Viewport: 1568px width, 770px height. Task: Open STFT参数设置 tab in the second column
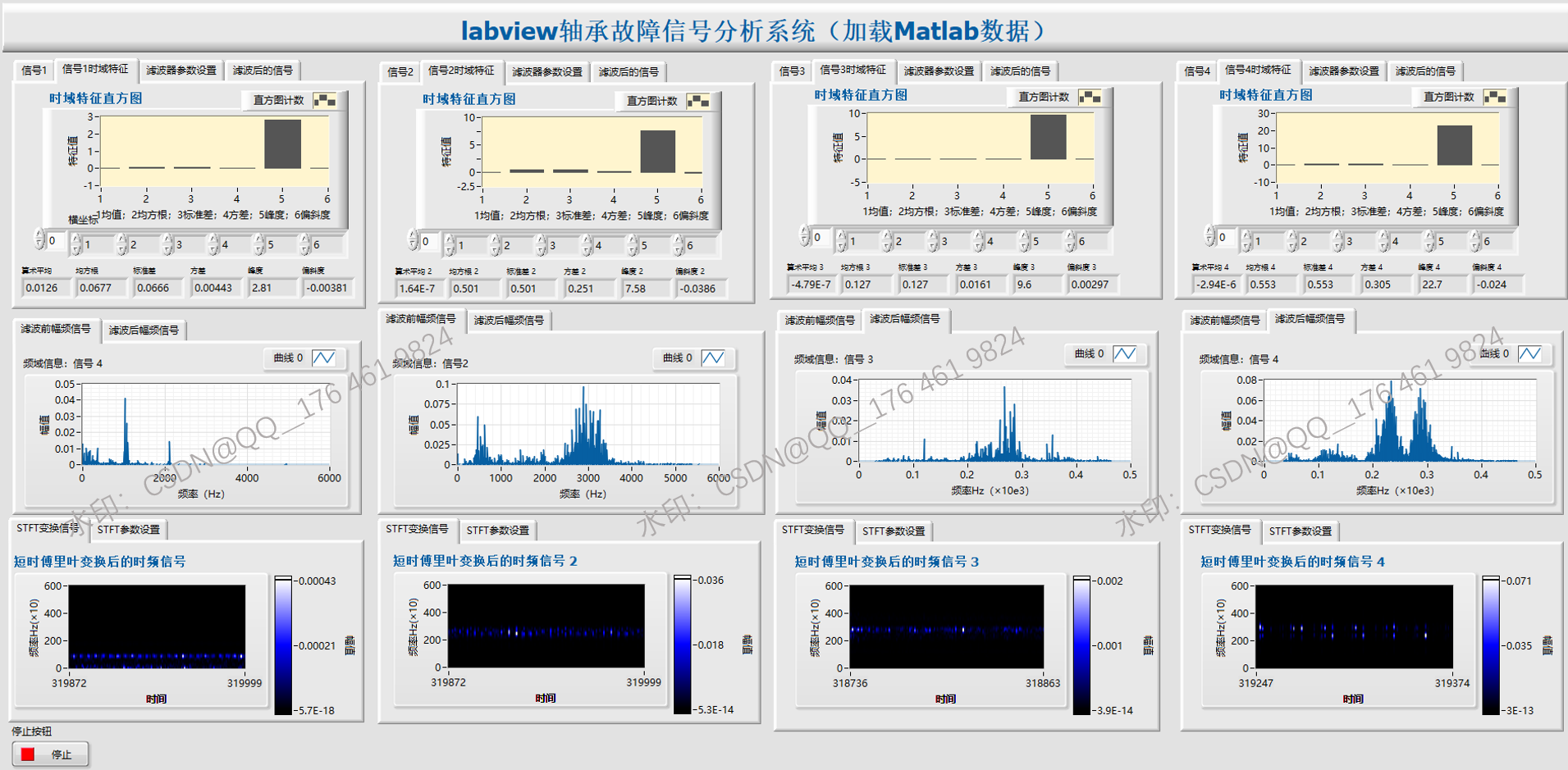click(498, 531)
